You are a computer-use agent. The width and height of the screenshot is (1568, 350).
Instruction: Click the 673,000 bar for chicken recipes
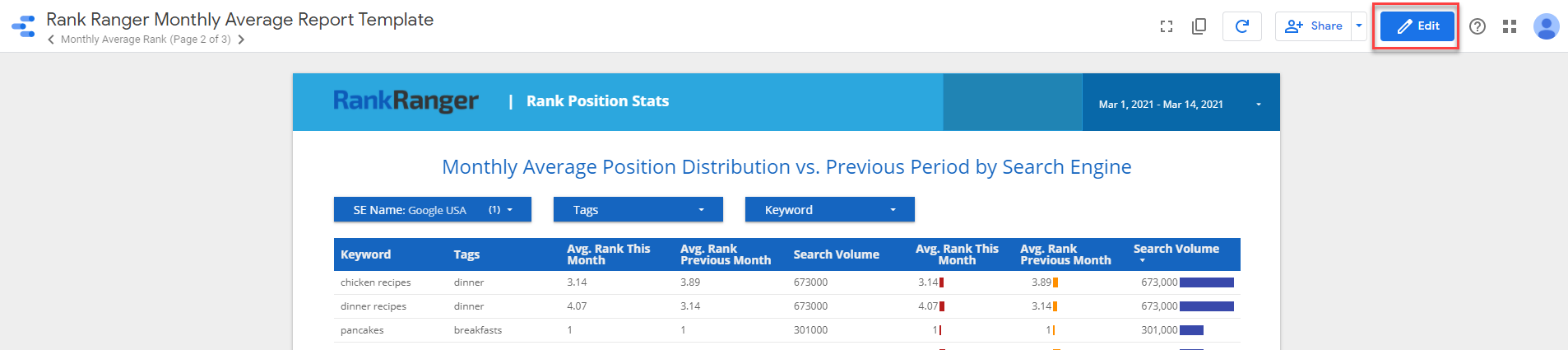pyautogui.click(x=1206, y=282)
